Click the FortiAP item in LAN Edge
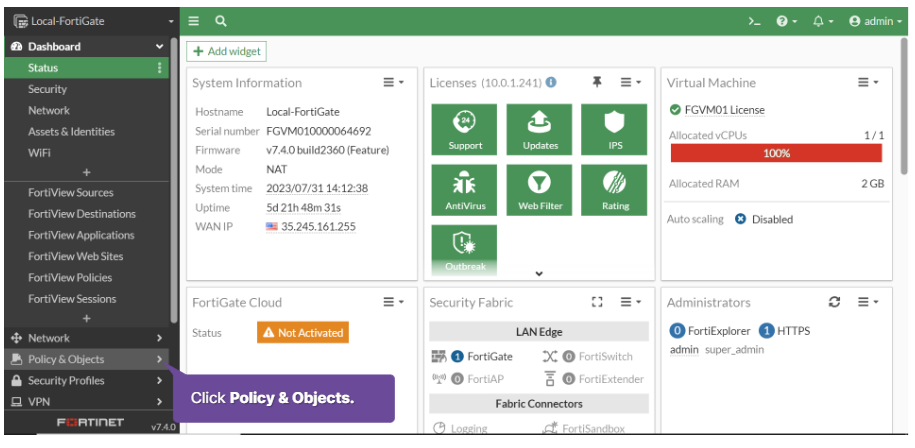This screenshot has width=915, height=448. tap(468, 379)
